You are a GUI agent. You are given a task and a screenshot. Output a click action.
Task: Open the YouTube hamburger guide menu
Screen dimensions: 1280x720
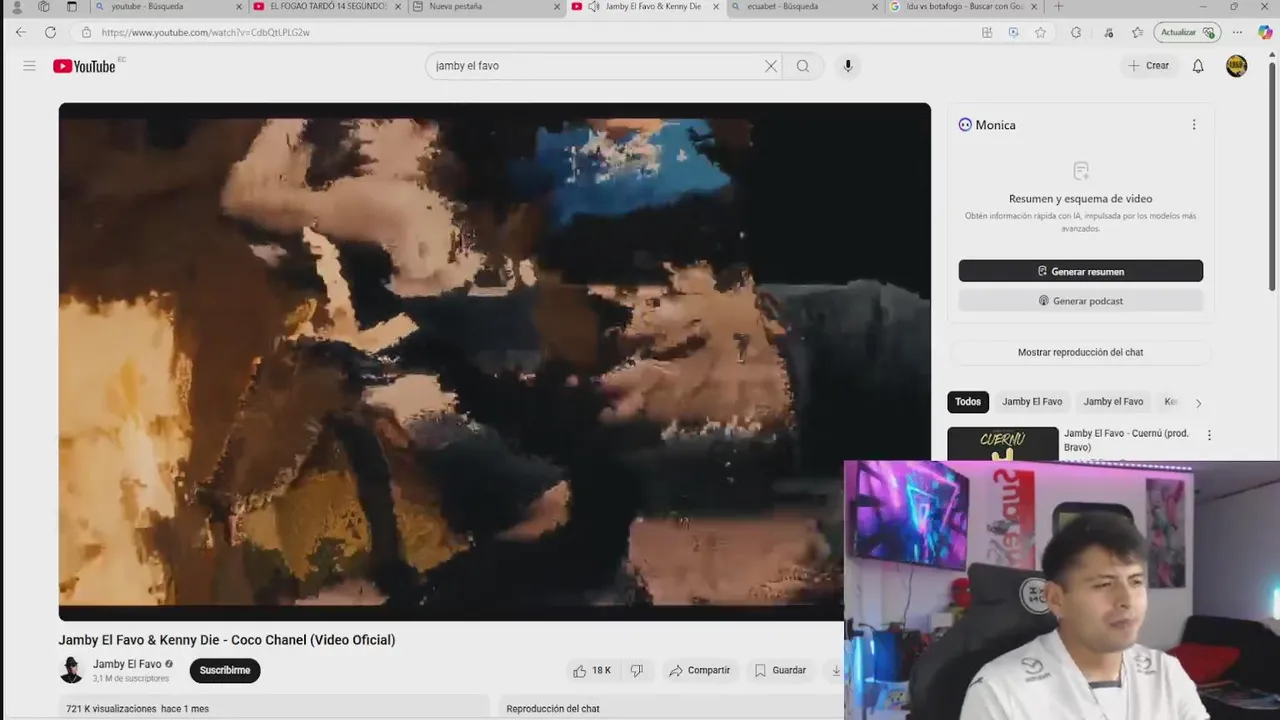tap(29, 66)
